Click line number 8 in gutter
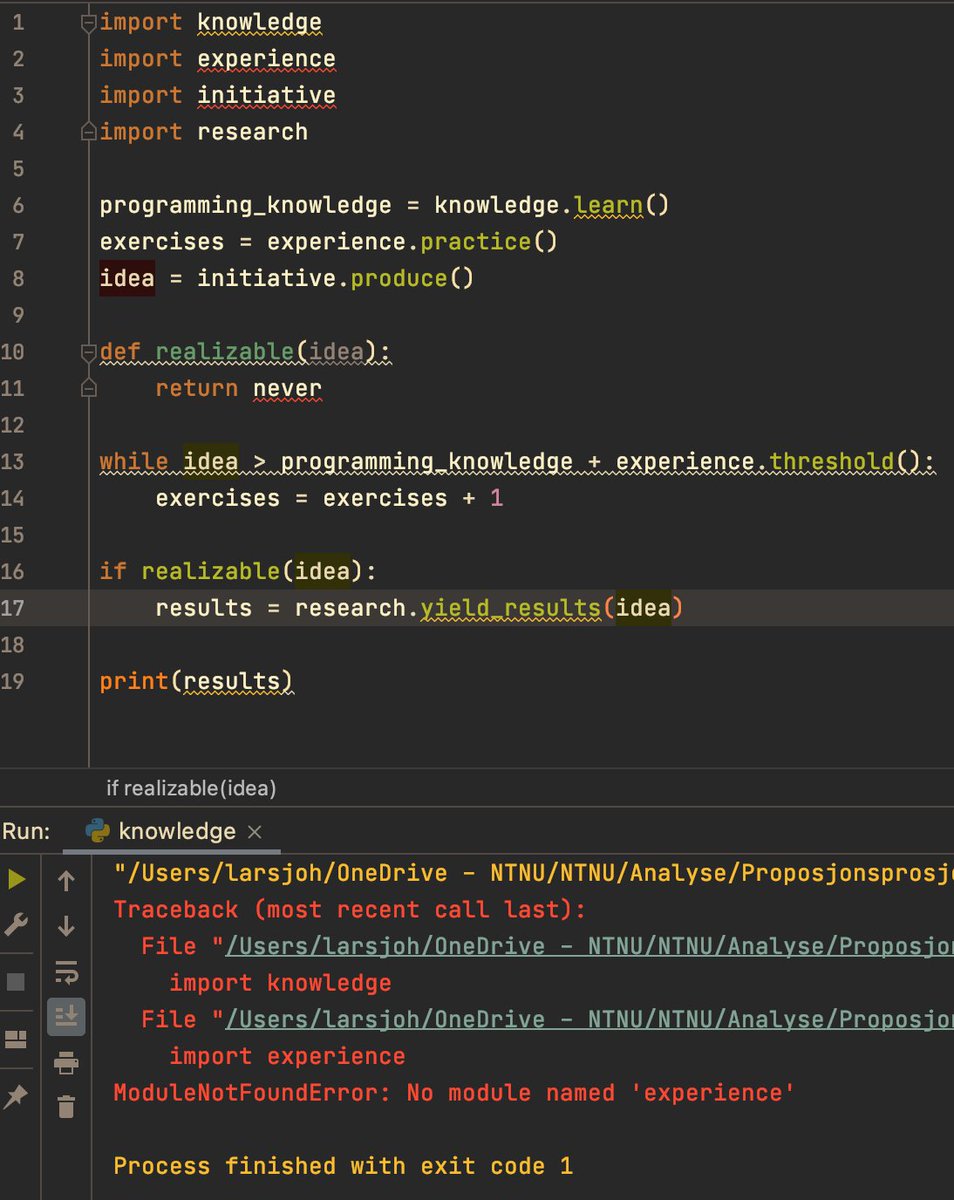This screenshot has width=954, height=1200. pos(19,278)
